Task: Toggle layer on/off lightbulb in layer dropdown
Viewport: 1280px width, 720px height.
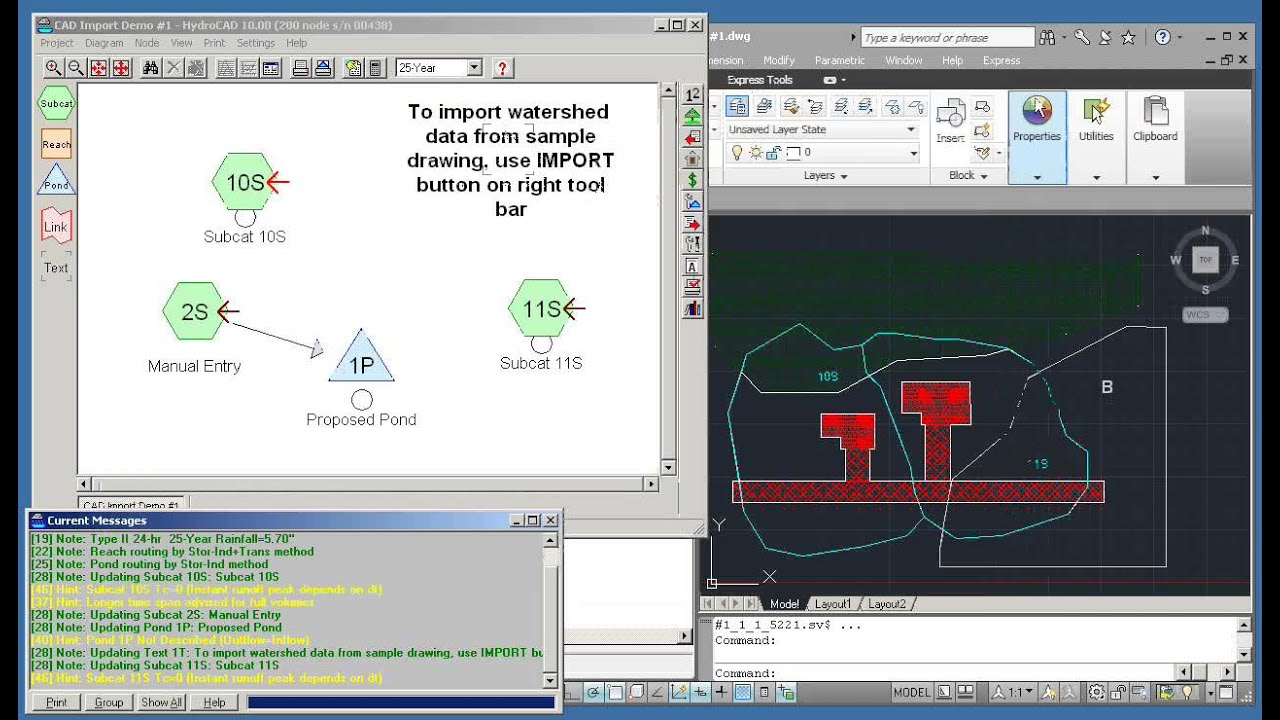Action: tap(738, 153)
